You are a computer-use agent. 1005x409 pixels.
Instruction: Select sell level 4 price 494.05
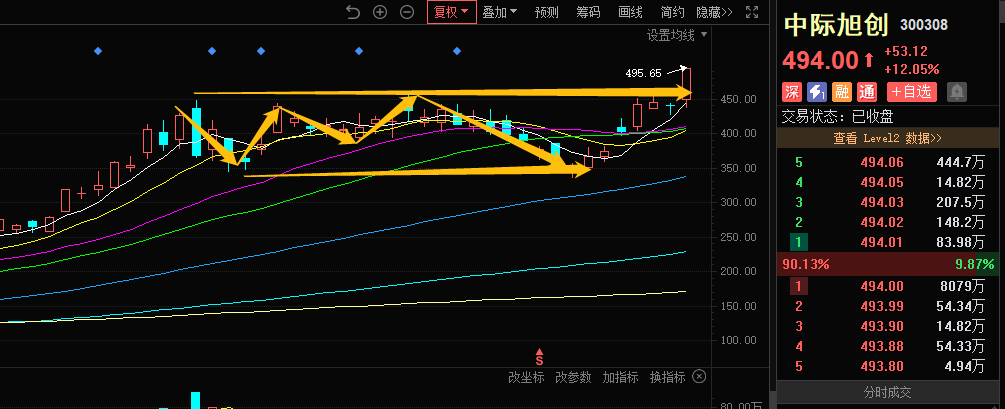(x=882, y=182)
